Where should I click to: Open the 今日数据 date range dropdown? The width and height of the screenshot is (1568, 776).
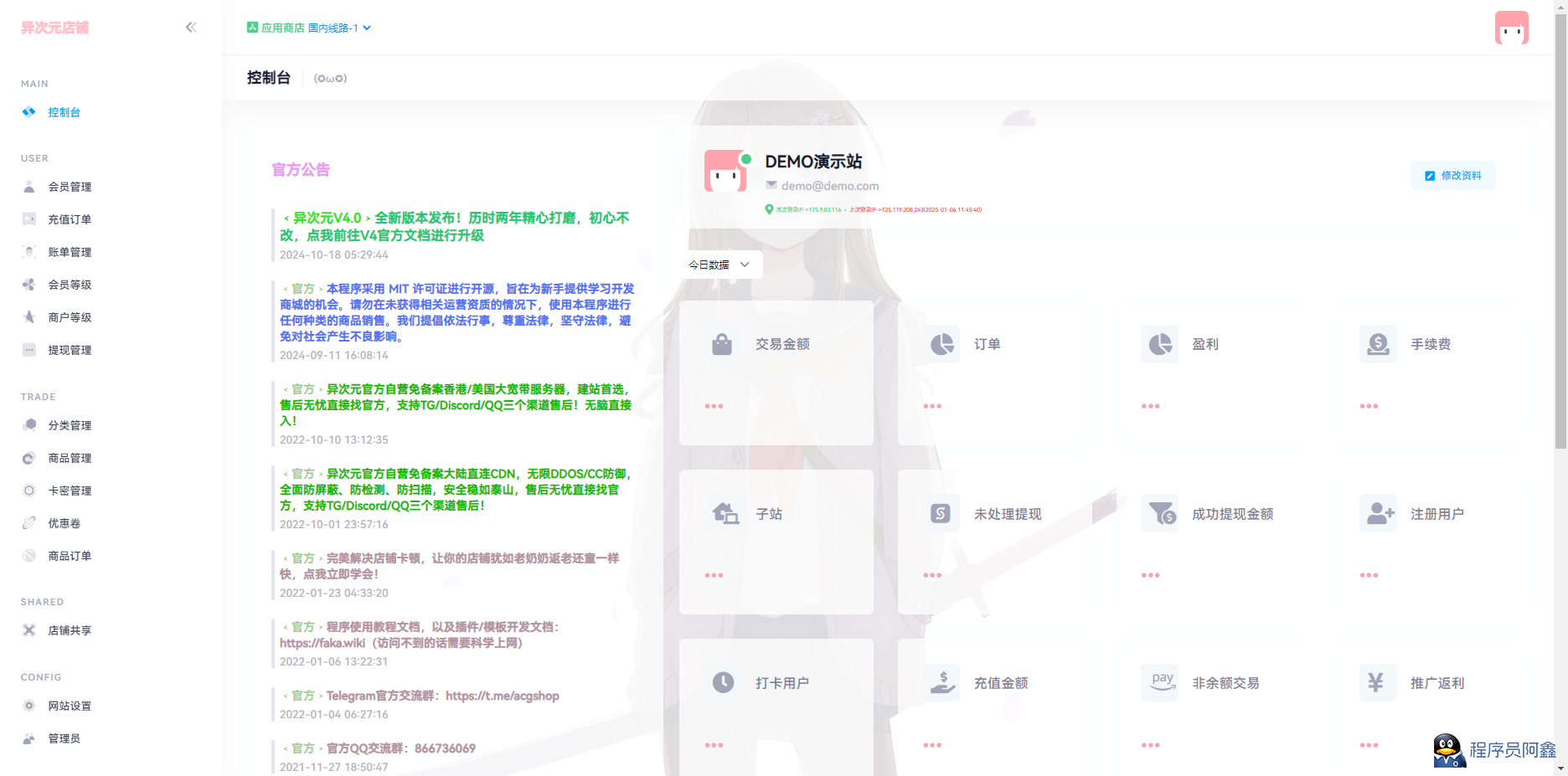point(720,265)
